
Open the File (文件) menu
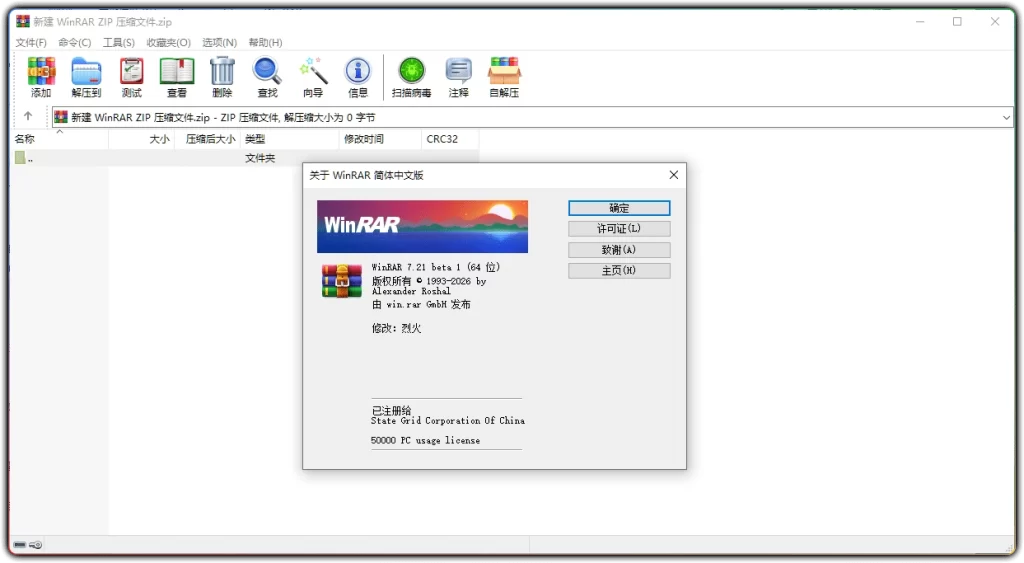click(31, 42)
